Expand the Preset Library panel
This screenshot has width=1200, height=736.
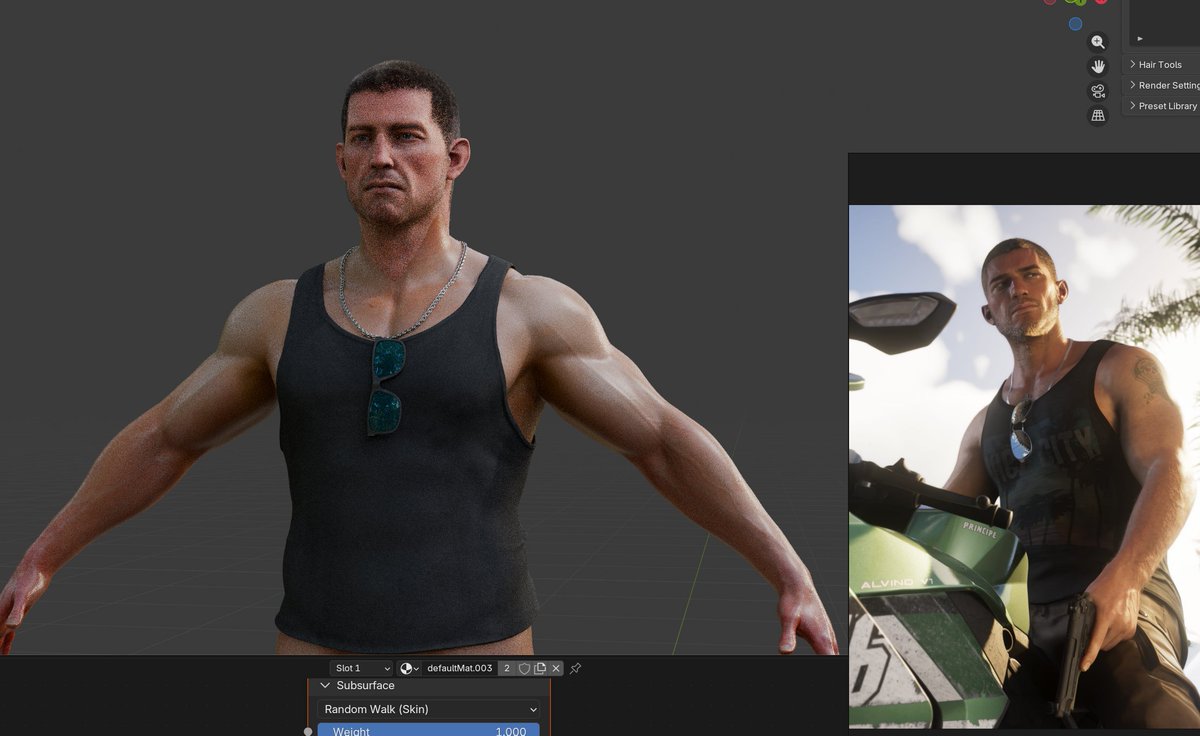pos(1162,106)
